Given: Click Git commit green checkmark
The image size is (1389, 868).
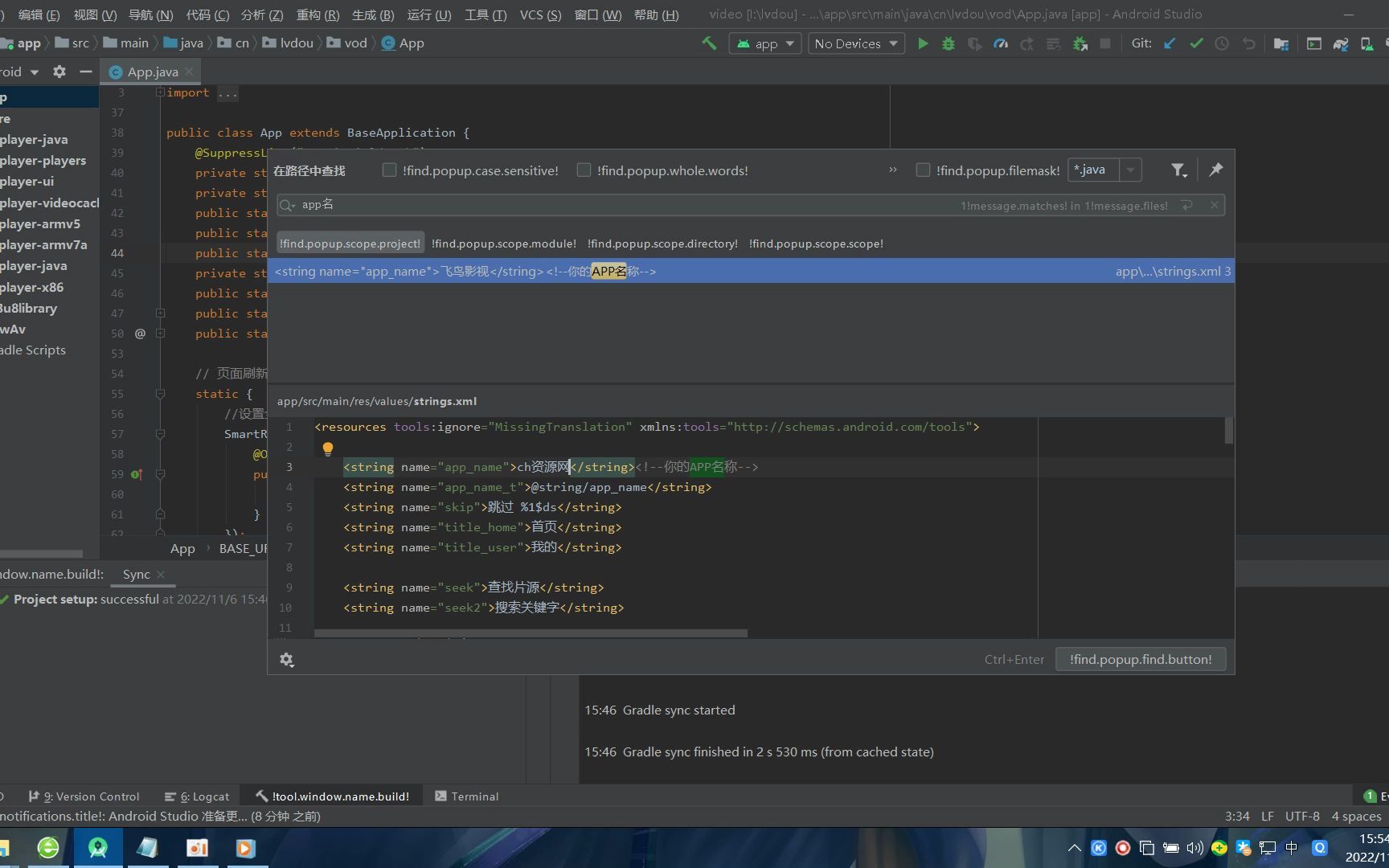Looking at the screenshot, I should pyautogui.click(x=1196, y=43).
